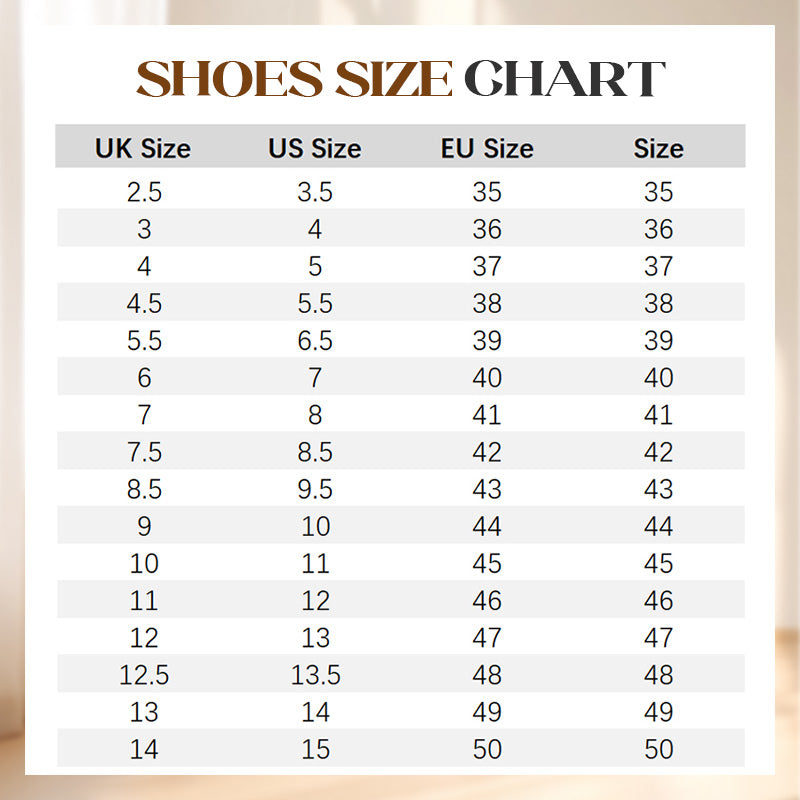
Task: Click UK size 7.5 cell
Action: (144, 452)
